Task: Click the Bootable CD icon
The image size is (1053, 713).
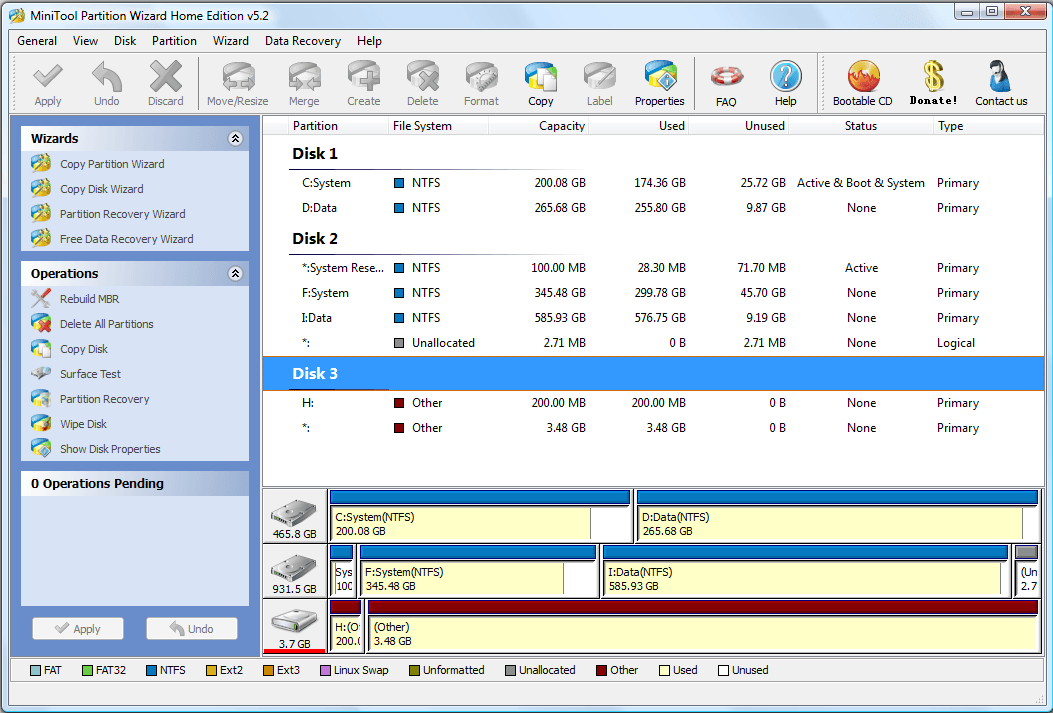Action: 863,77
